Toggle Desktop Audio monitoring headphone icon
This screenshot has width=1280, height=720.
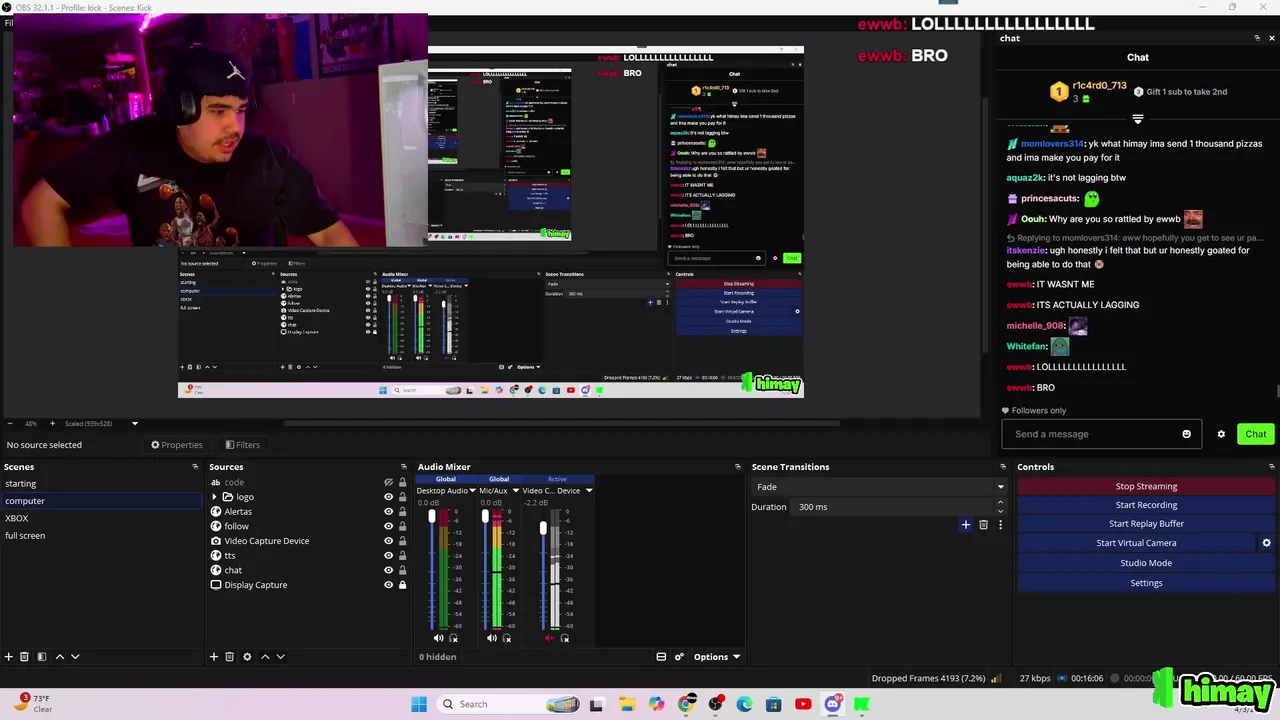(x=454, y=638)
